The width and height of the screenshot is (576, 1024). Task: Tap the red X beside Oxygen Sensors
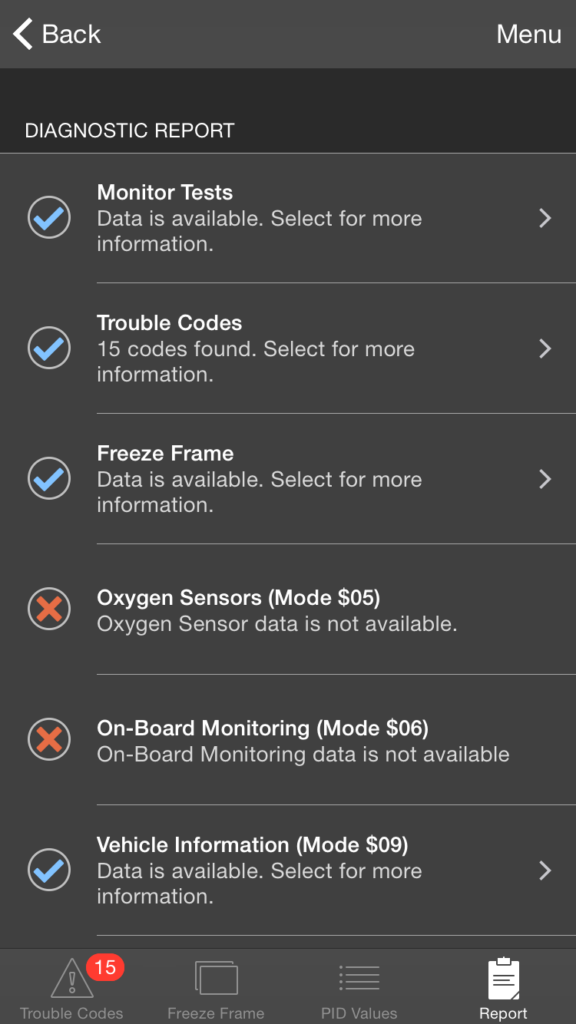48,609
